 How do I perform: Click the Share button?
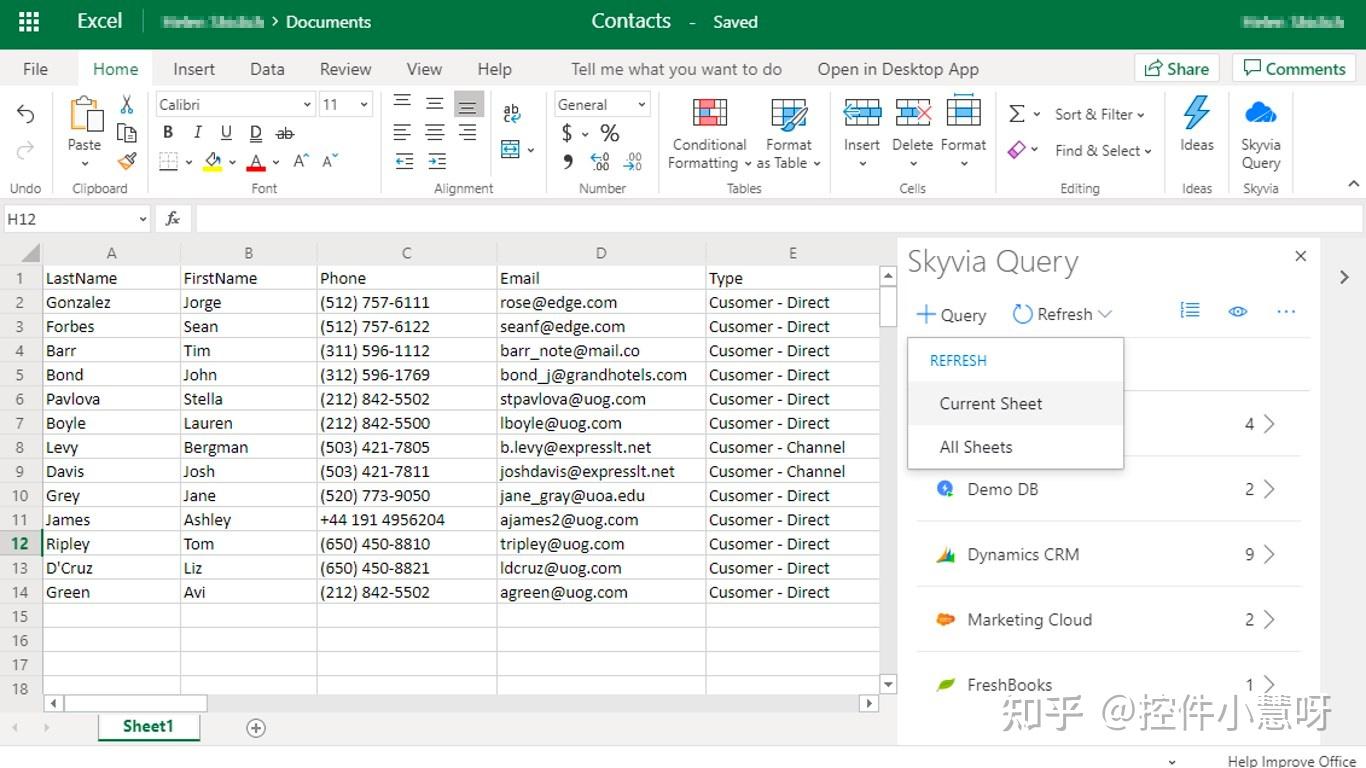tap(1177, 68)
